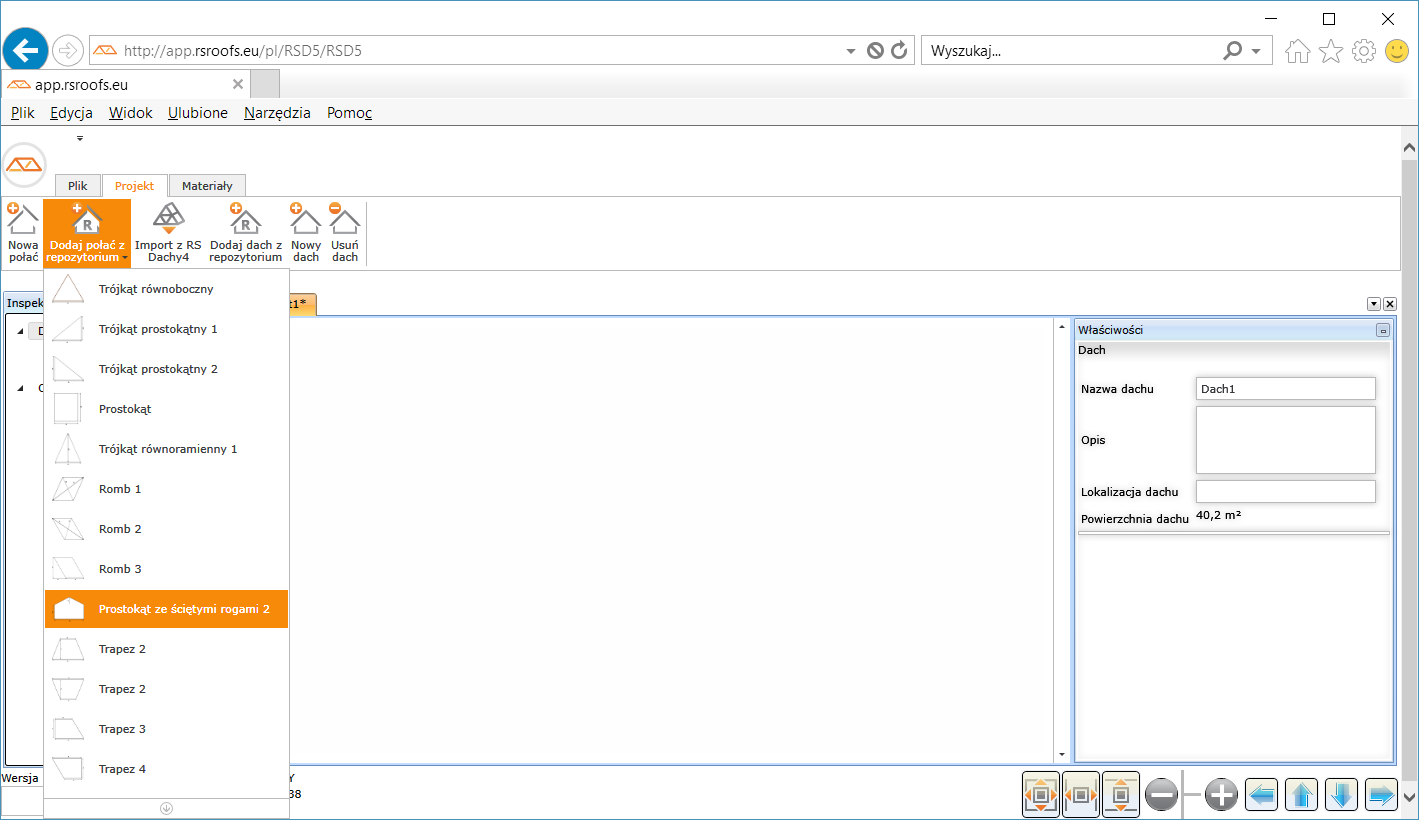This screenshot has width=1419, height=820.
Task: Zoom out with the minus button
Action: point(1161,795)
